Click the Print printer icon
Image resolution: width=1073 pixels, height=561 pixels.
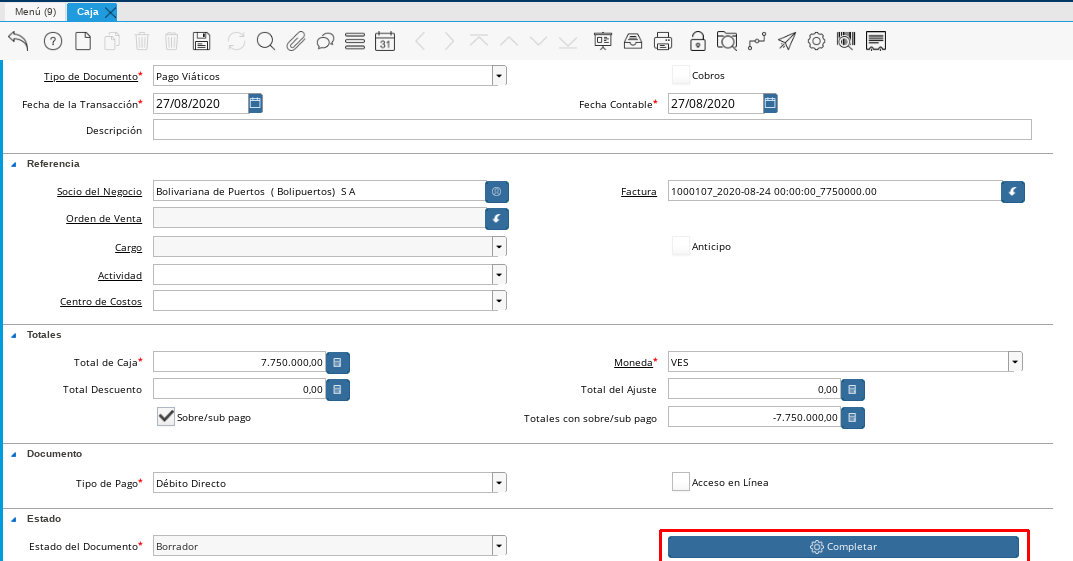click(x=662, y=41)
